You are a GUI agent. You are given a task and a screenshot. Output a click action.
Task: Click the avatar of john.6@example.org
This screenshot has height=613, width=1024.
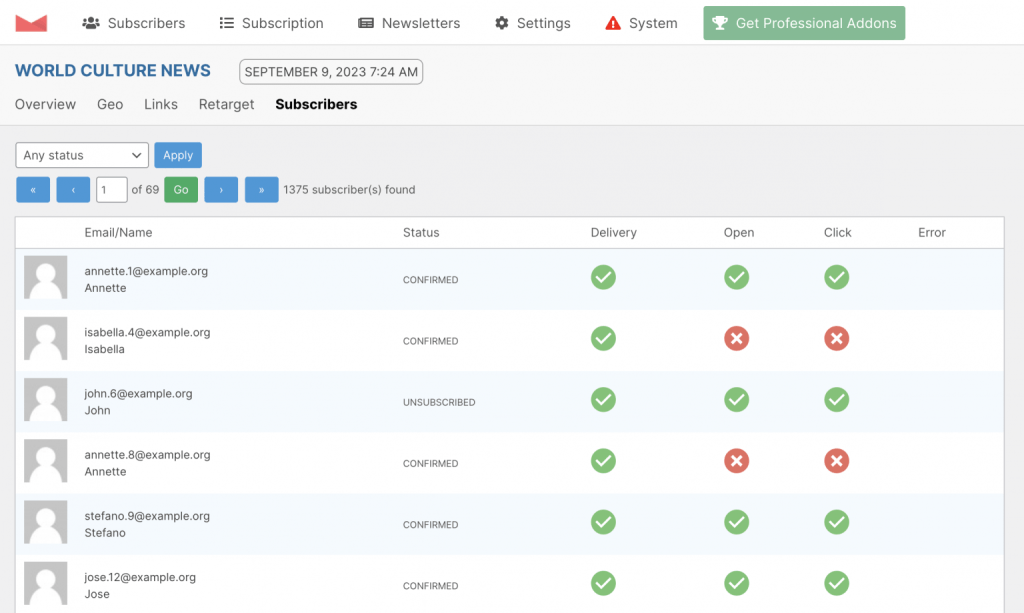click(x=46, y=400)
